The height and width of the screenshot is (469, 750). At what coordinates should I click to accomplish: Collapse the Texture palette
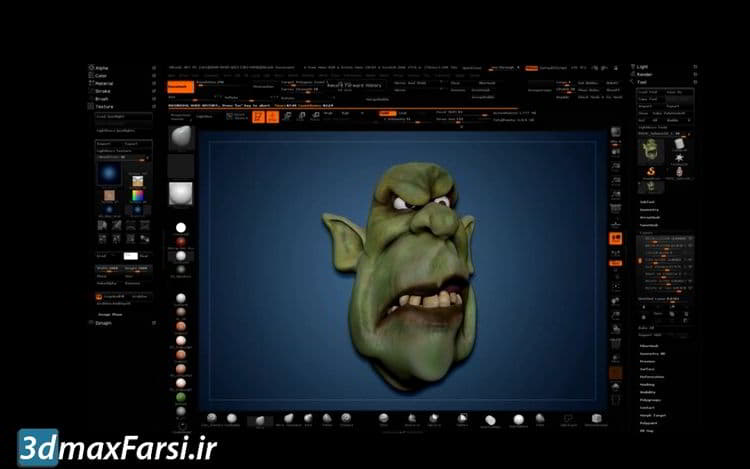104,107
